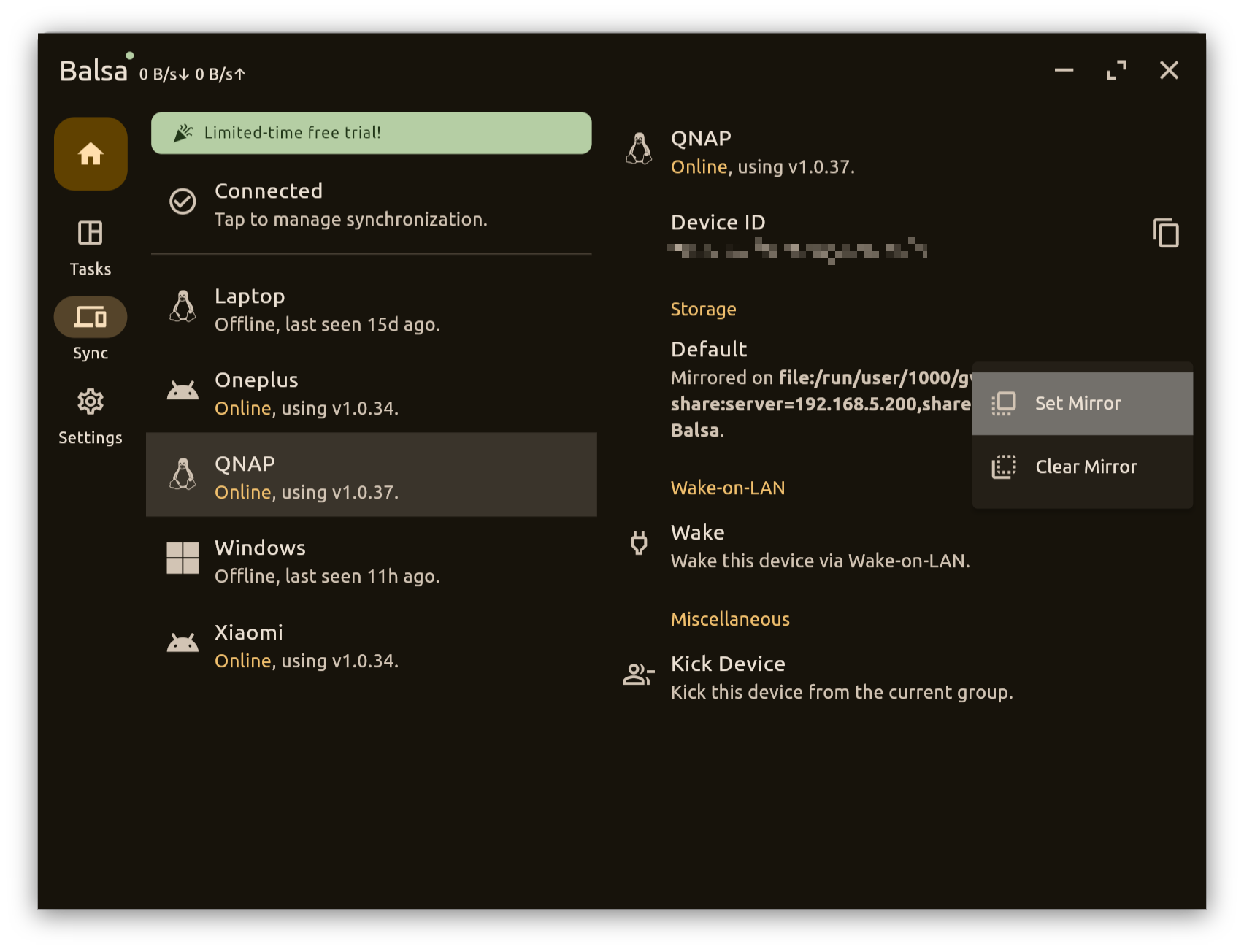Click the Limited-time free trial banner

[371, 133]
